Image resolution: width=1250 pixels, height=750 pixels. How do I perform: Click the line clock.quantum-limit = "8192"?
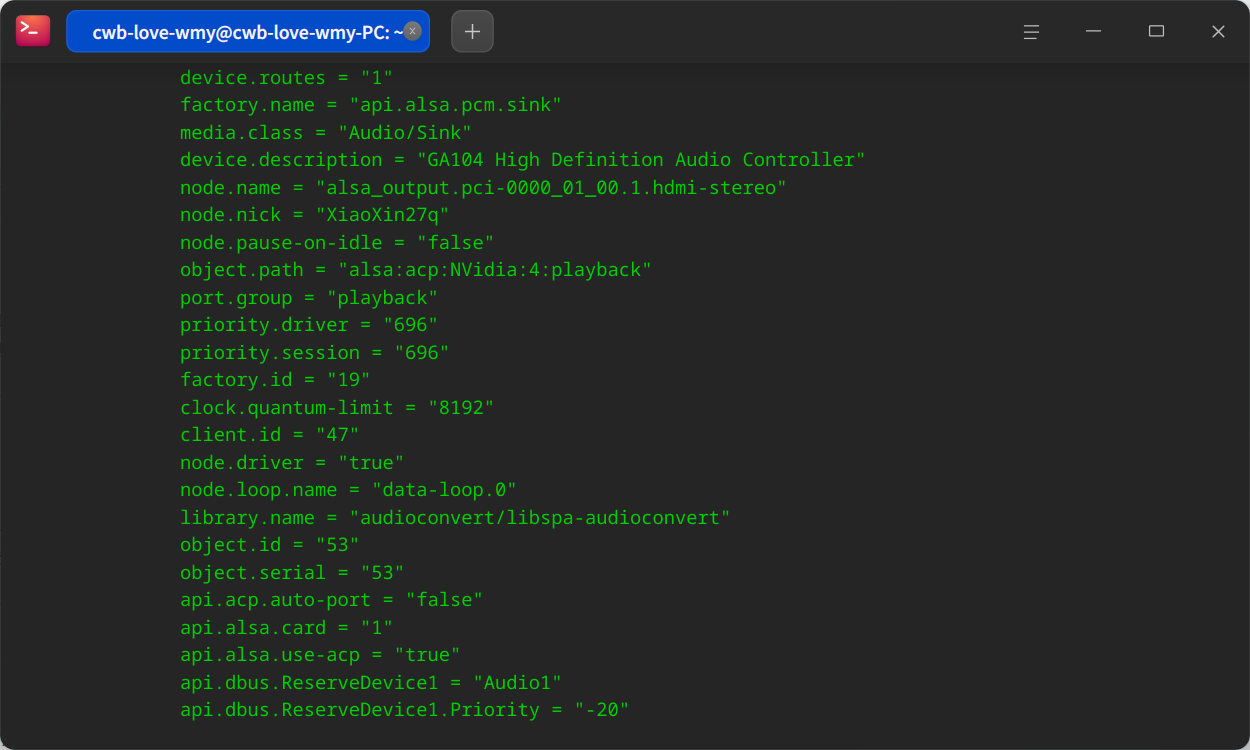coord(337,407)
